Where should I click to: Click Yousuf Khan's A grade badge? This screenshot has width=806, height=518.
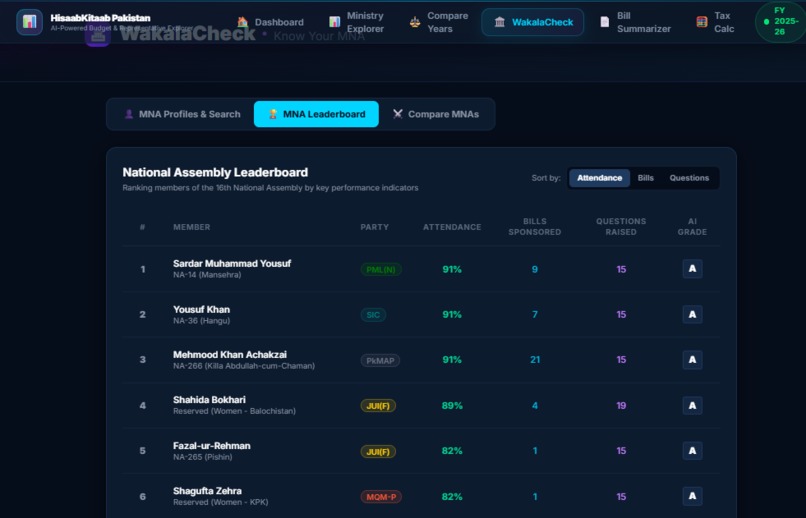[692, 314]
